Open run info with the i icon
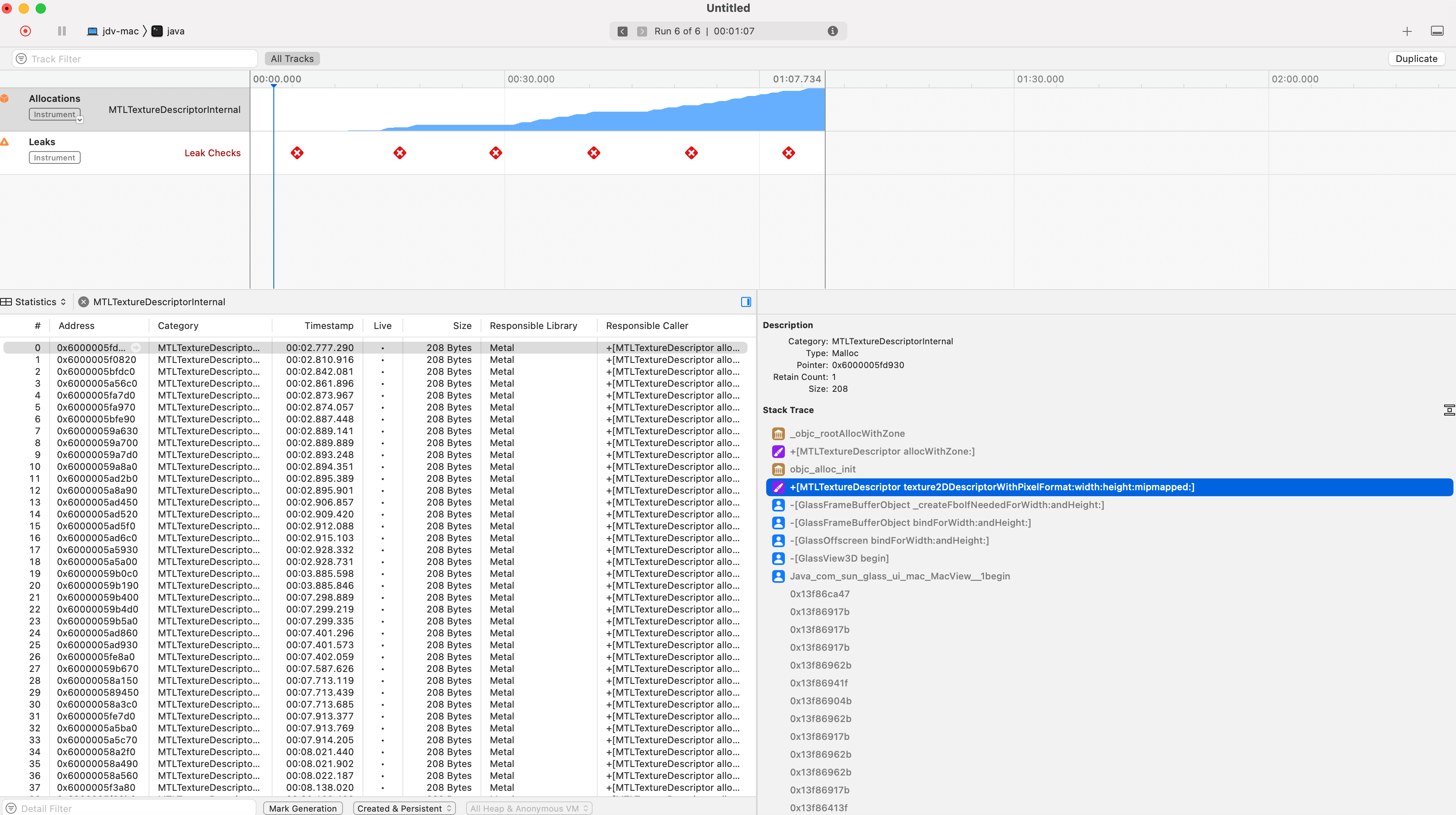The width and height of the screenshot is (1456, 815). [x=832, y=31]
